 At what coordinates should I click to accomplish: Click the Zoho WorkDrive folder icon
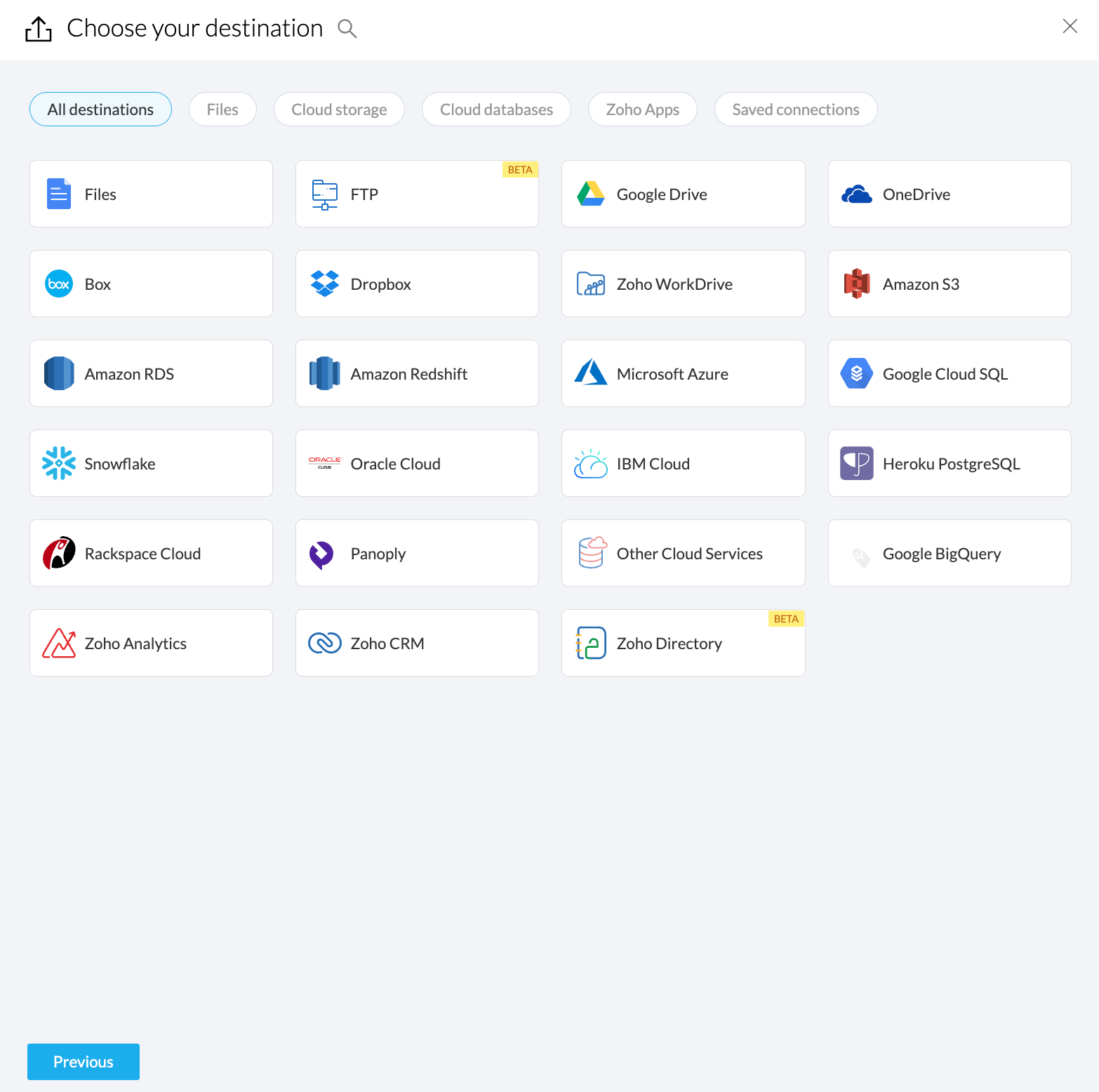click(x=591, y=284)
